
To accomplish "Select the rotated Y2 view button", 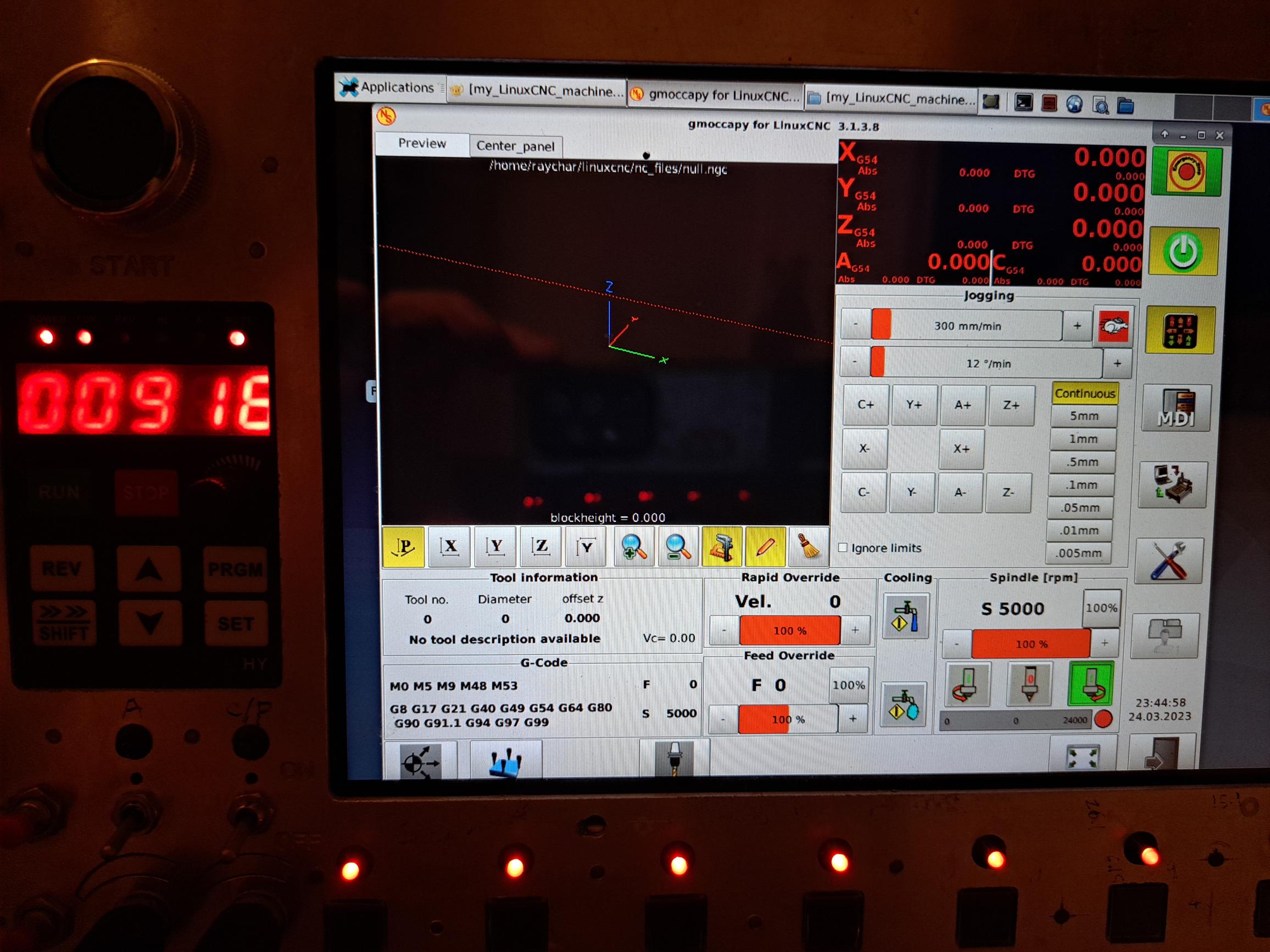I will coord(585,547).
